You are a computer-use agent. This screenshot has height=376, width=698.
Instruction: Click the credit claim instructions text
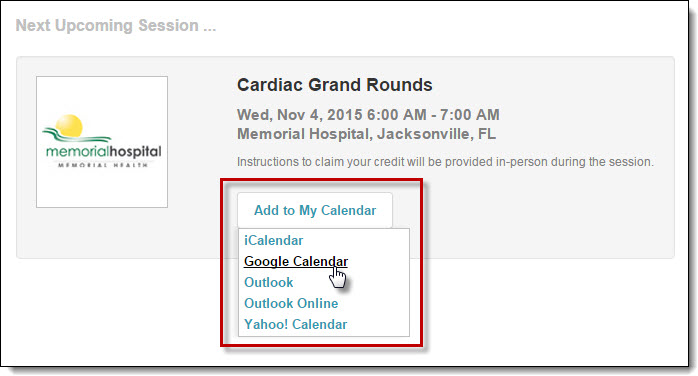445,162
